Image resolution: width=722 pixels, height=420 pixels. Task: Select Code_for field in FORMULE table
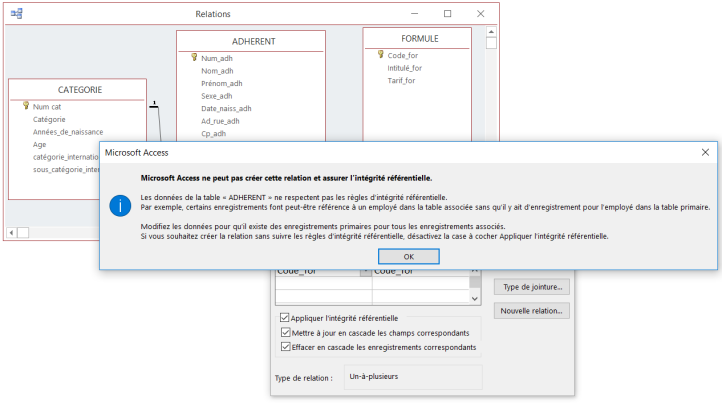(x=403, y=55)
